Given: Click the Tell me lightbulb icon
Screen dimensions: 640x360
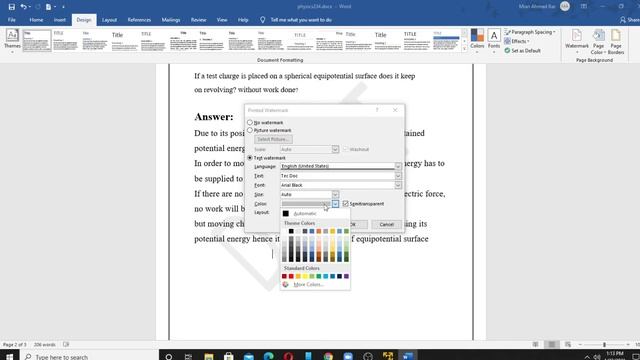Looking at the screenshot, I should tap(262, 20).
